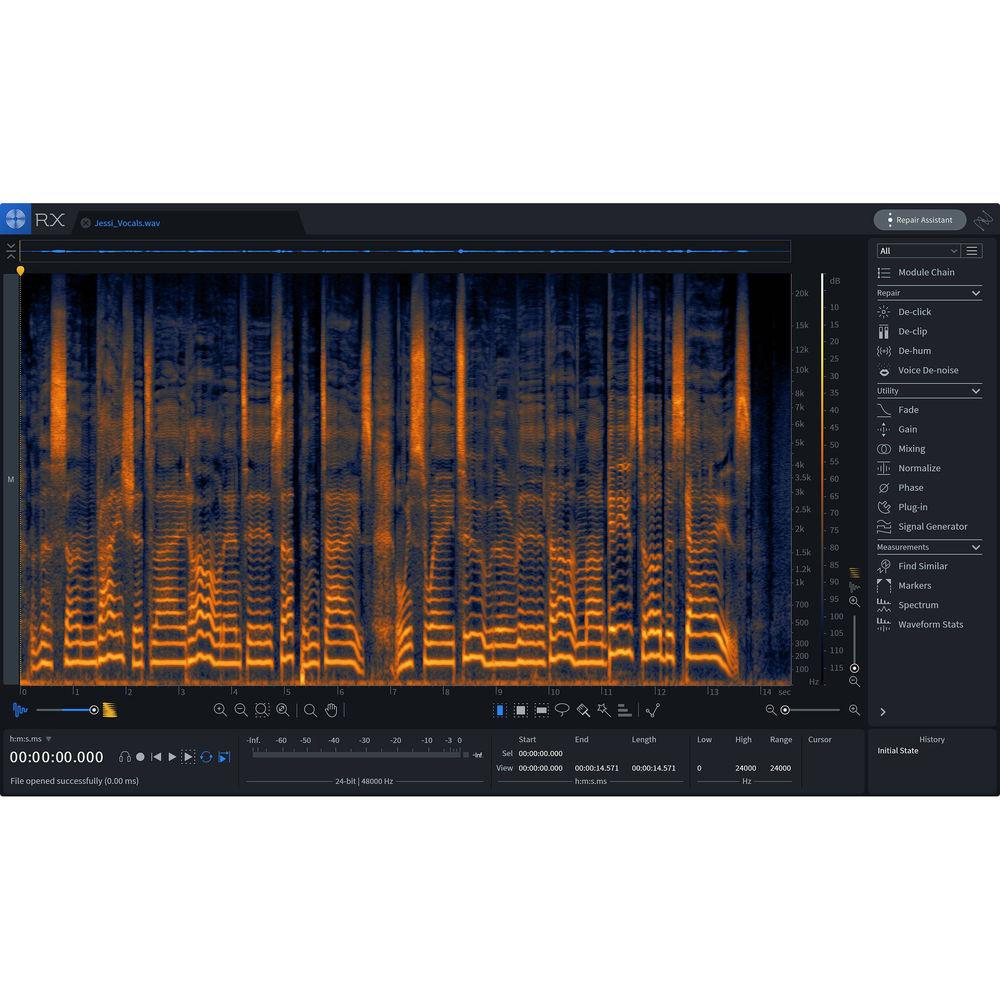Select the hand grab tool
The height and width of the screenshot is (1000, 1000).
(x=332, y=710)
